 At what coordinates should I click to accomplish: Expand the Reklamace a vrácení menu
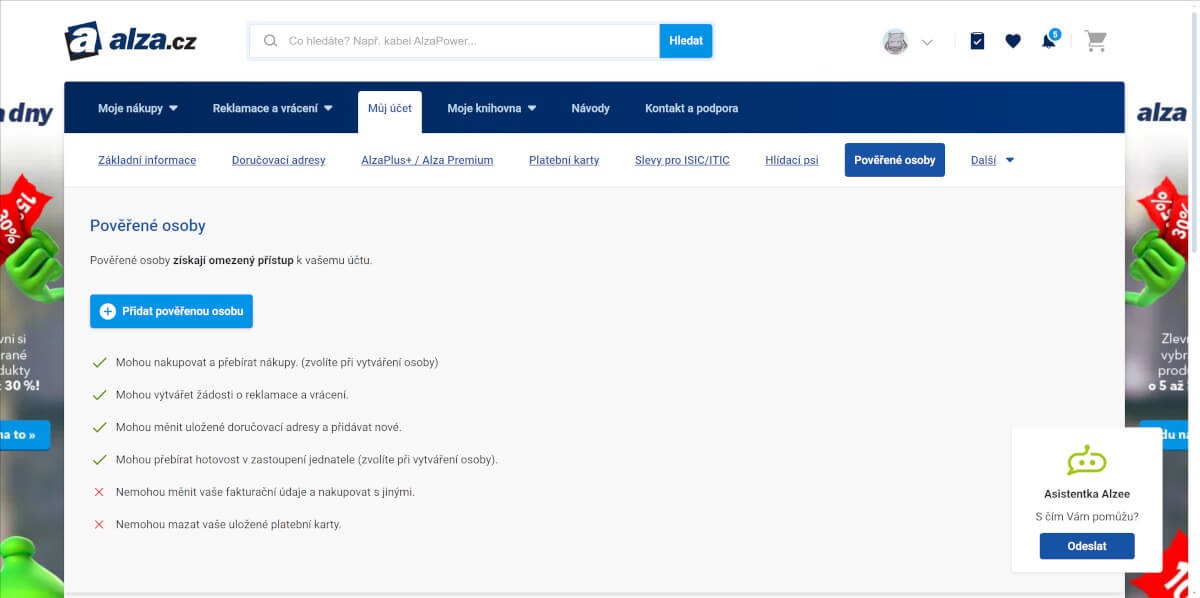point(273,108)
